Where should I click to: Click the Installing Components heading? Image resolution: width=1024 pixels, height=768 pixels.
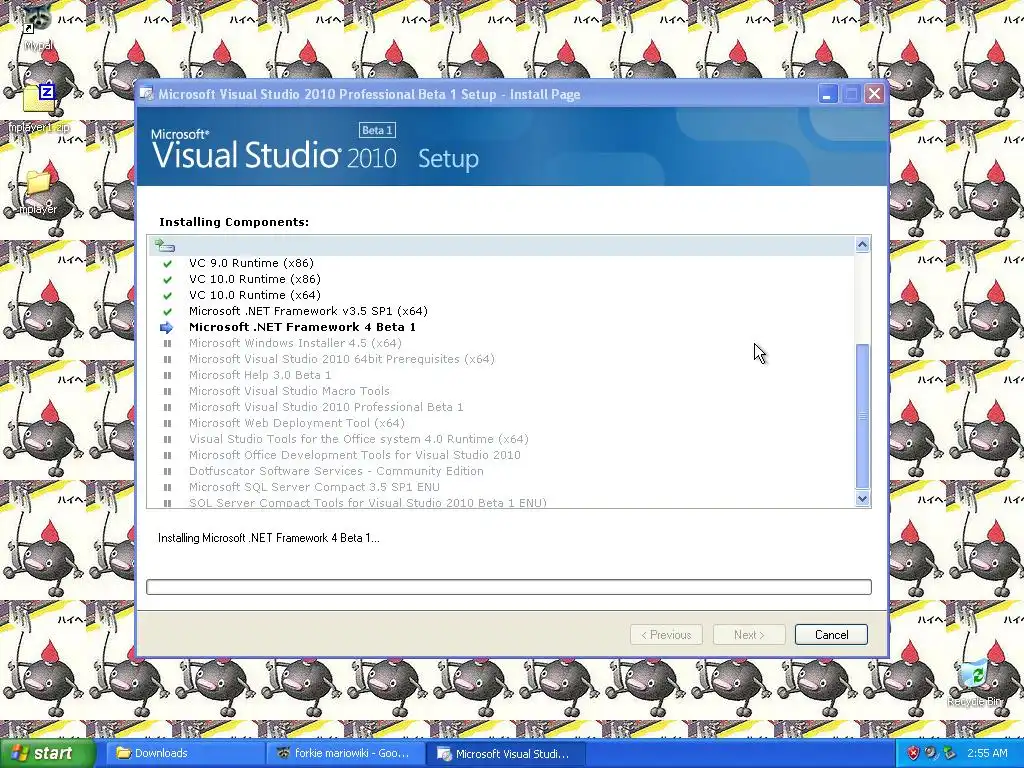point(234,222)
